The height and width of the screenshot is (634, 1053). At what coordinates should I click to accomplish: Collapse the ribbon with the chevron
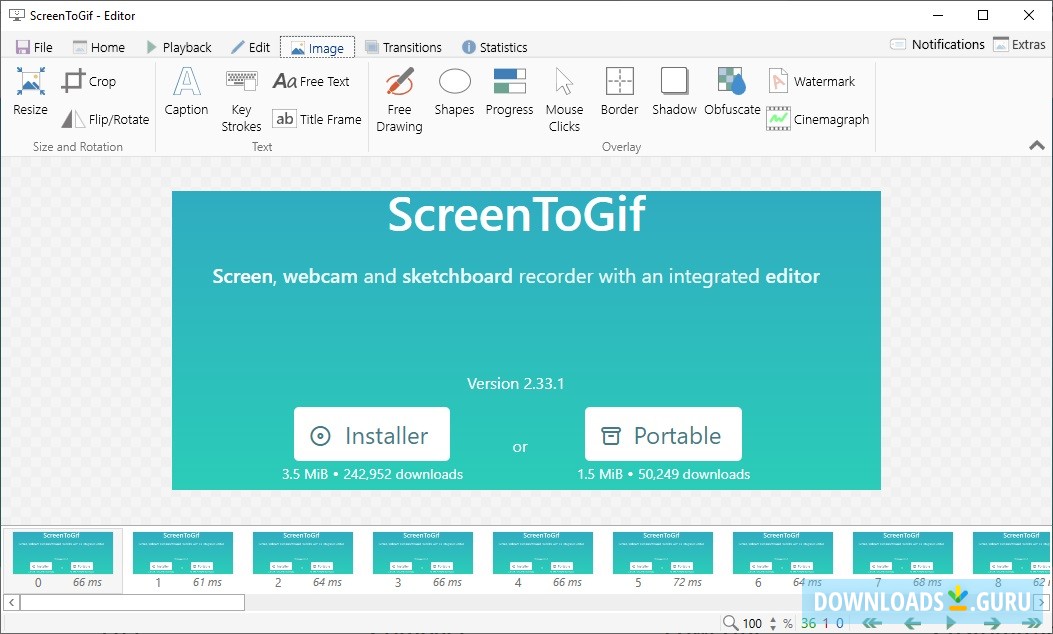[x=1037, y=145]
